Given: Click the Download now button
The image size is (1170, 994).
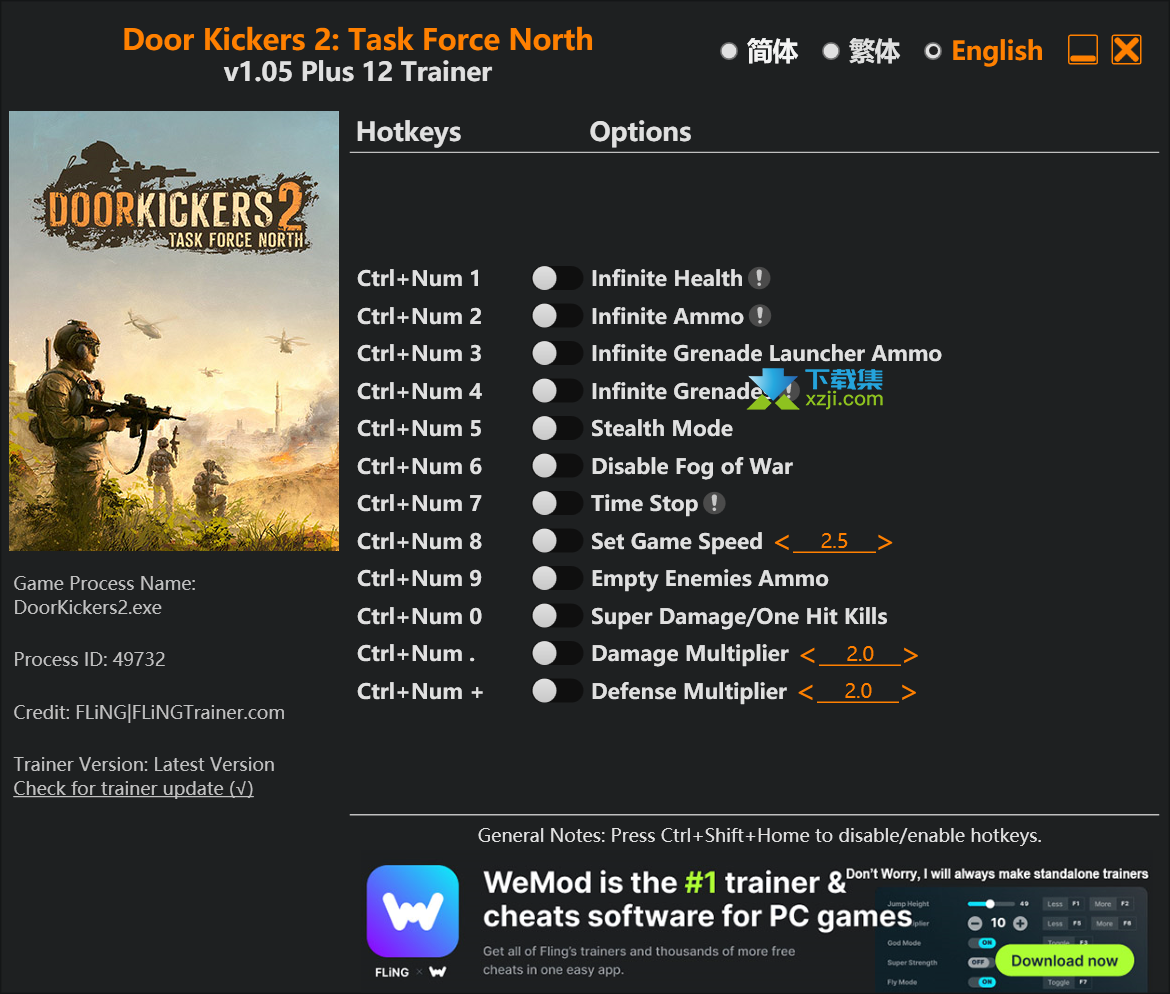Looking at the screenshot, I should [1064, 960].
